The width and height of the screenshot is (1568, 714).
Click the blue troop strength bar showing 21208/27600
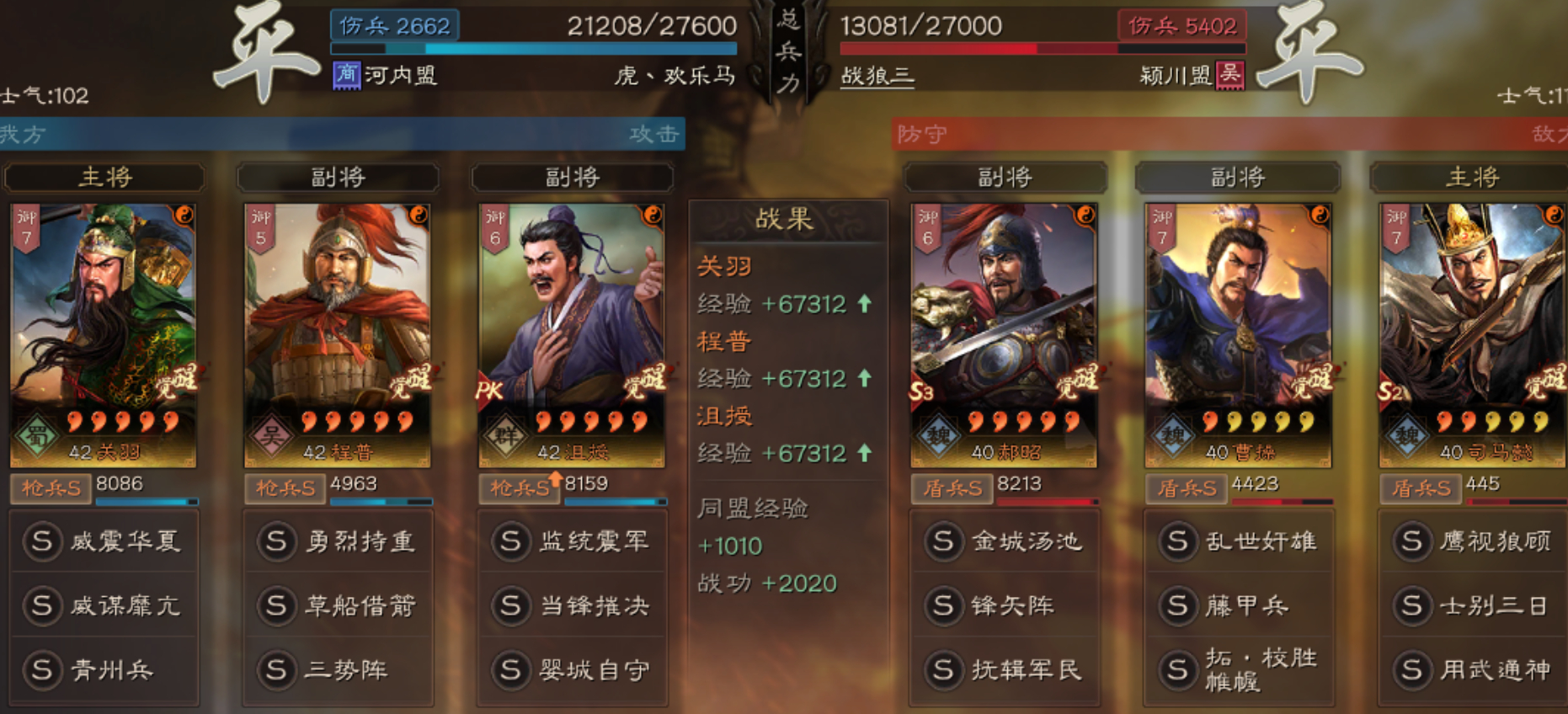pos(535,49)
